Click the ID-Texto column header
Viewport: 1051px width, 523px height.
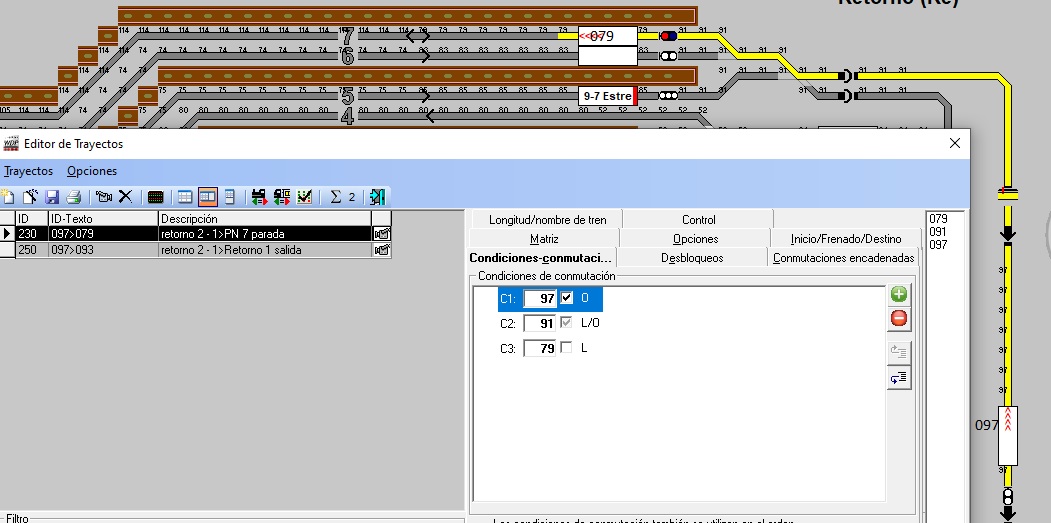[x=104, y=219]
